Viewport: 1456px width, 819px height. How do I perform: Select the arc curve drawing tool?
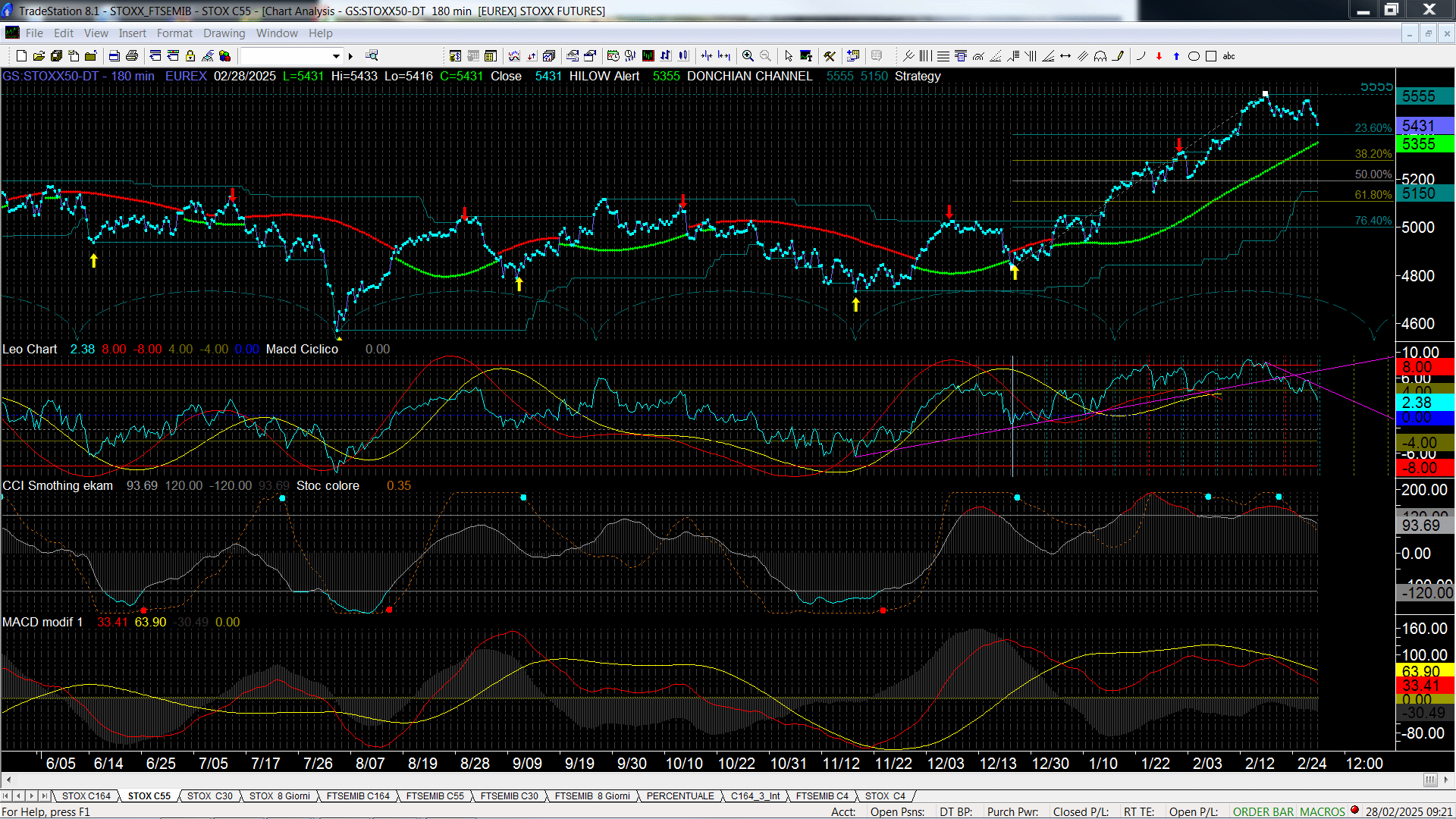[1141, 56]
